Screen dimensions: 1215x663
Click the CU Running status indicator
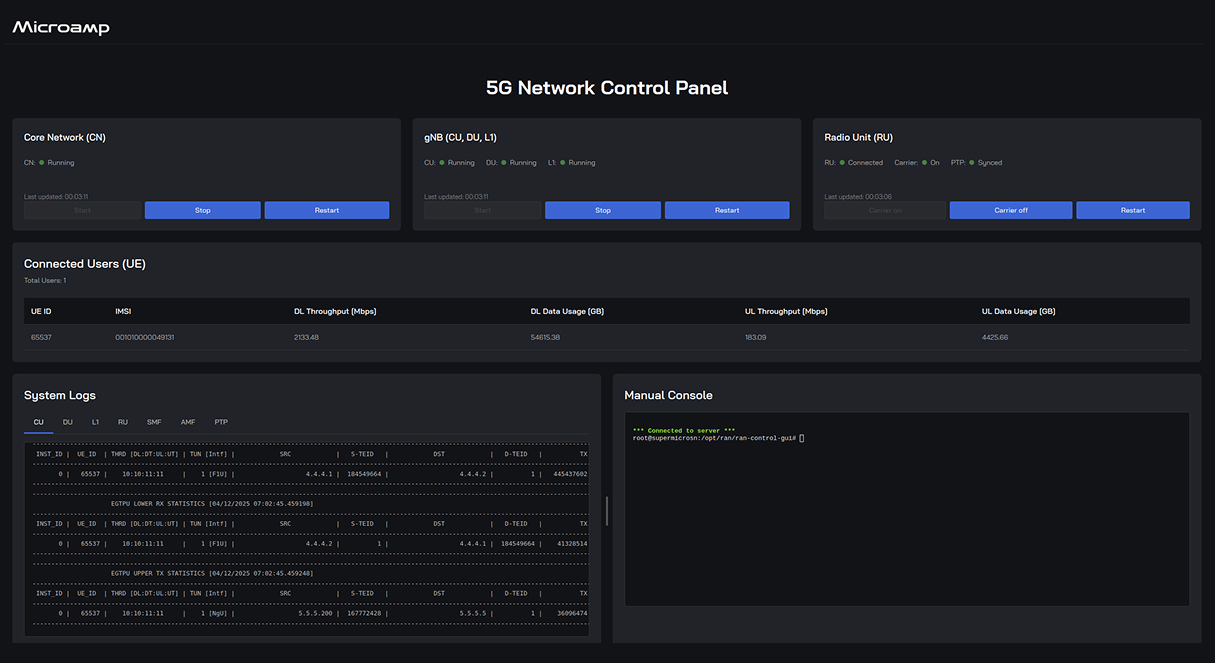coord(440,162)
